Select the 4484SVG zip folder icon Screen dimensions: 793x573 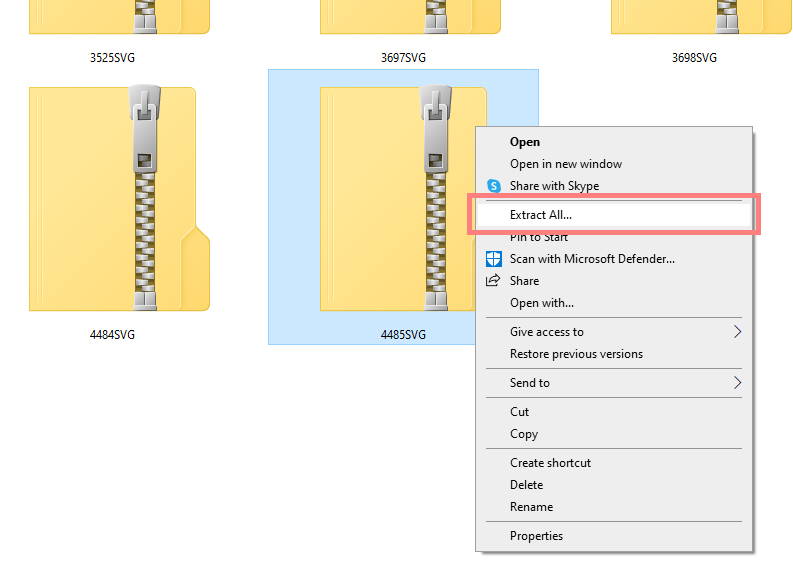(x=119, y=198)
